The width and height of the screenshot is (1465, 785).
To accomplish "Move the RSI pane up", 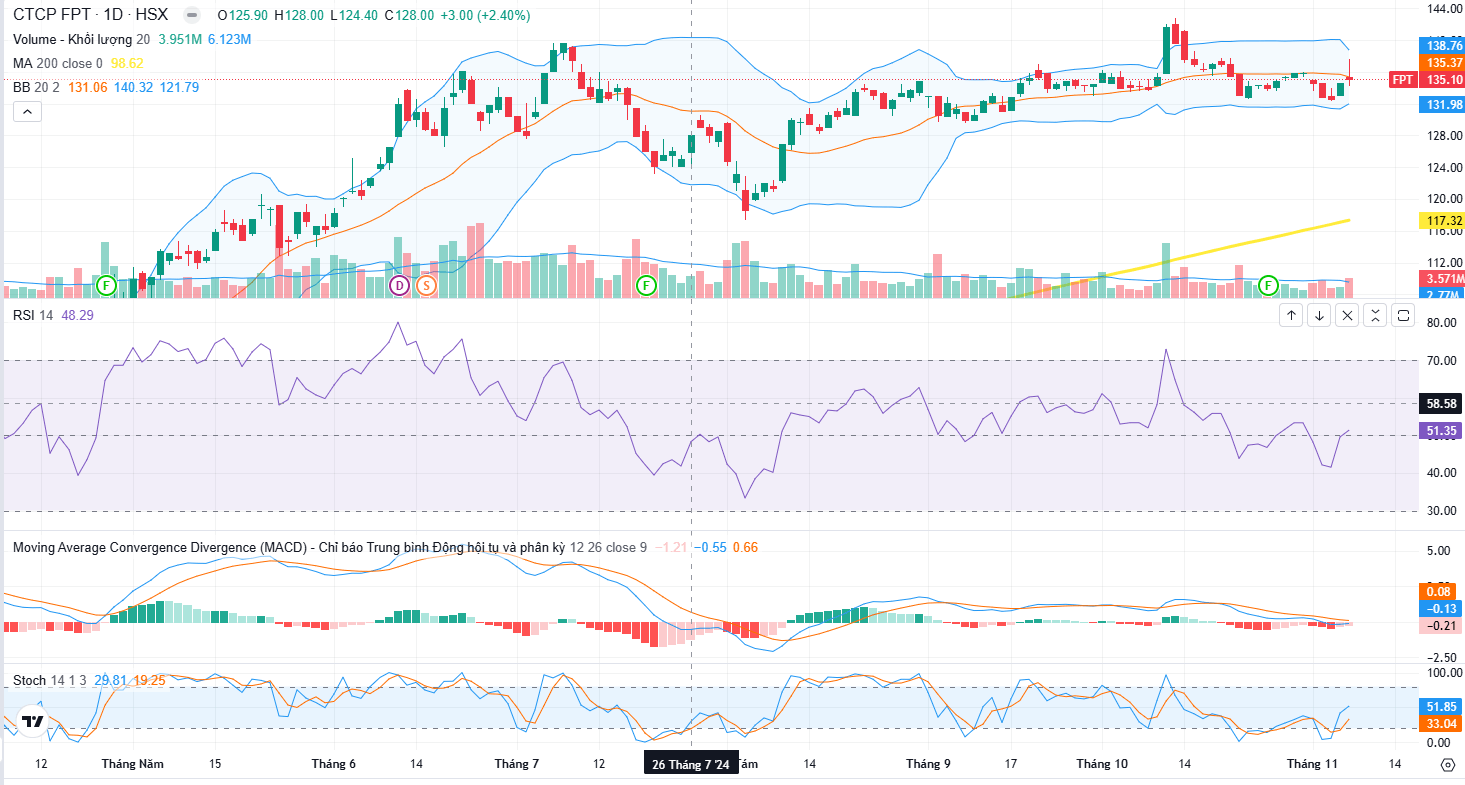I will 1291,316.
